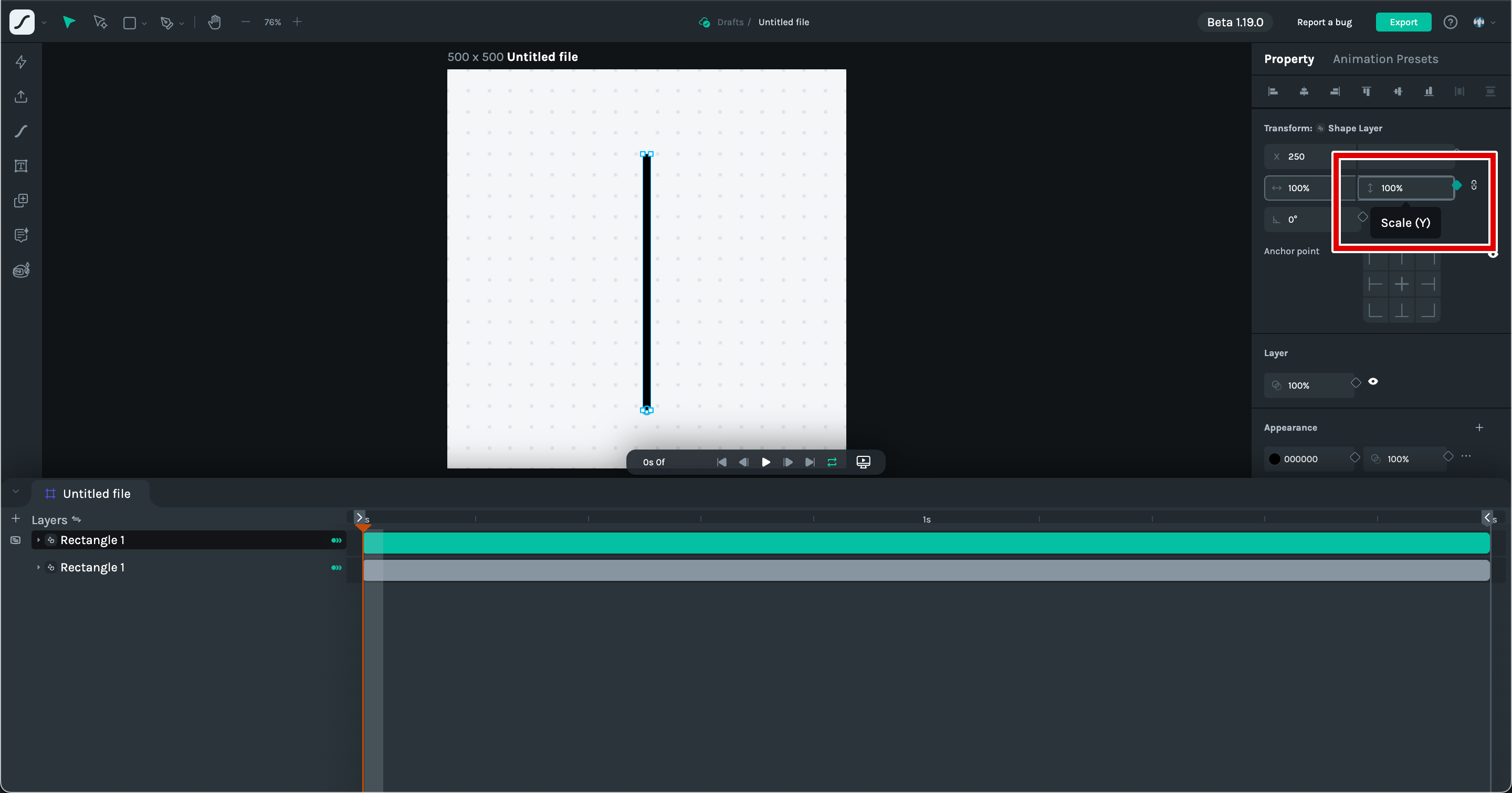Click the align left icon
1512x793 pixels.
click(x=1273, y=91)
